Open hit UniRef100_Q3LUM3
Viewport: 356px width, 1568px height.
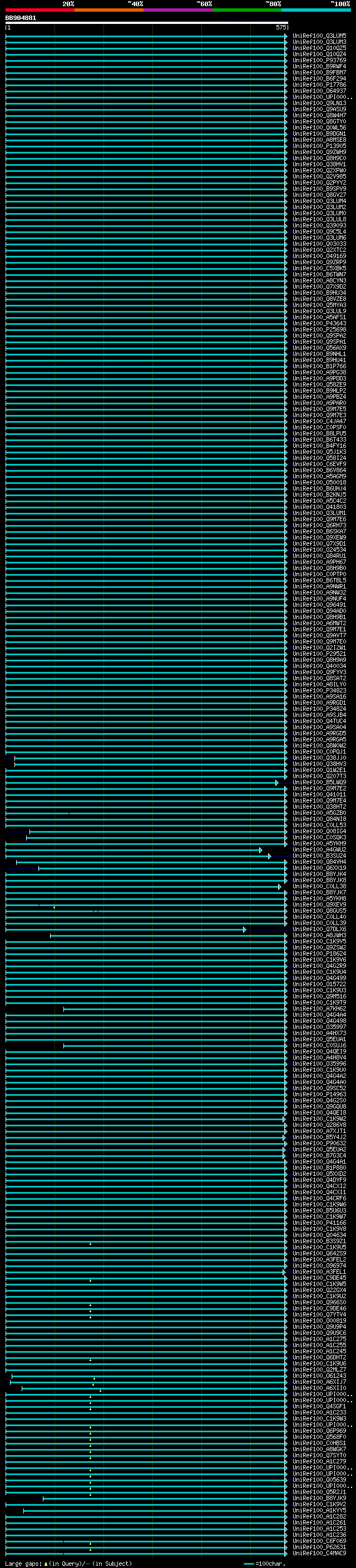coord(319,42)
